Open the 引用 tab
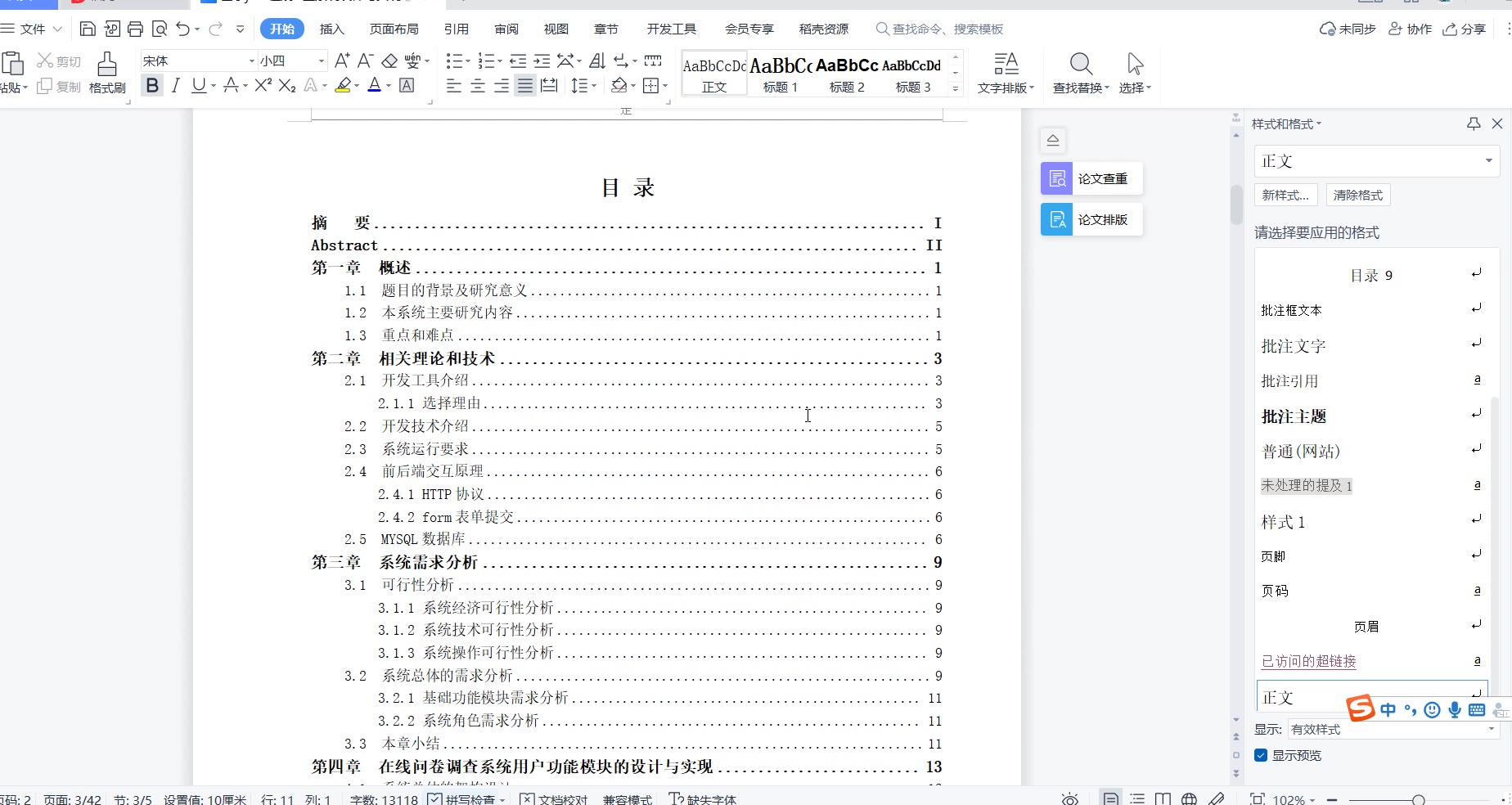Viewport: 1512px width, 805px height. point(456,29)
